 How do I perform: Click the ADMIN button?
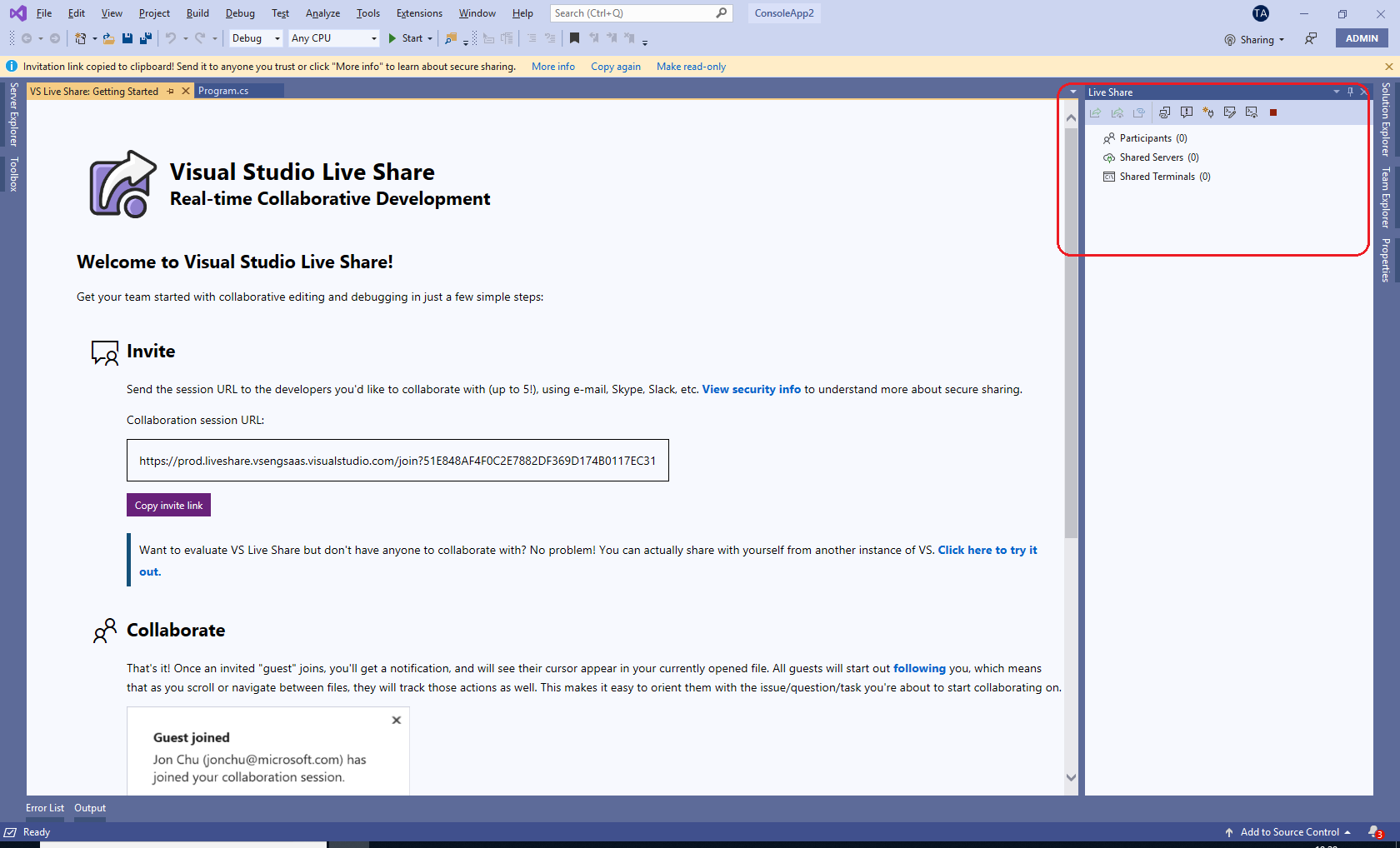click(1362, 38)
